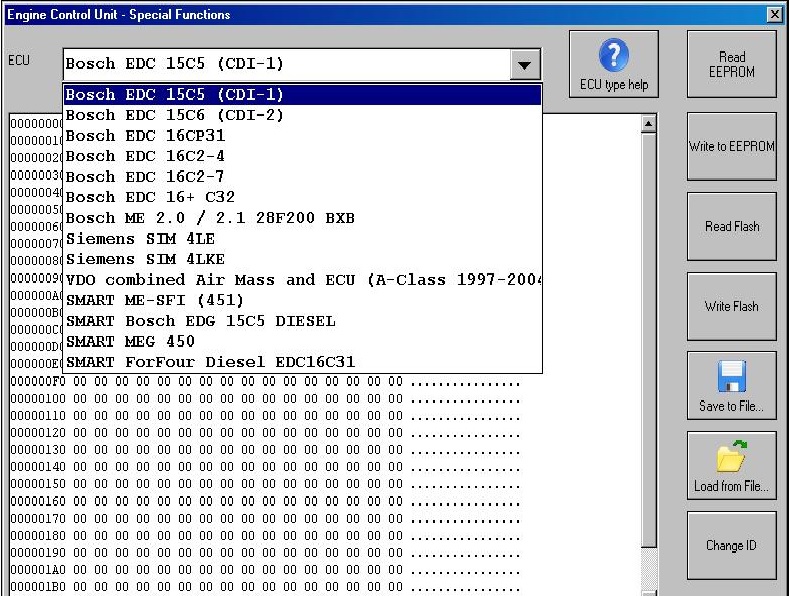Screen dimensions: 789x596
Task: Click the Read Flash button
Action: 731,227
